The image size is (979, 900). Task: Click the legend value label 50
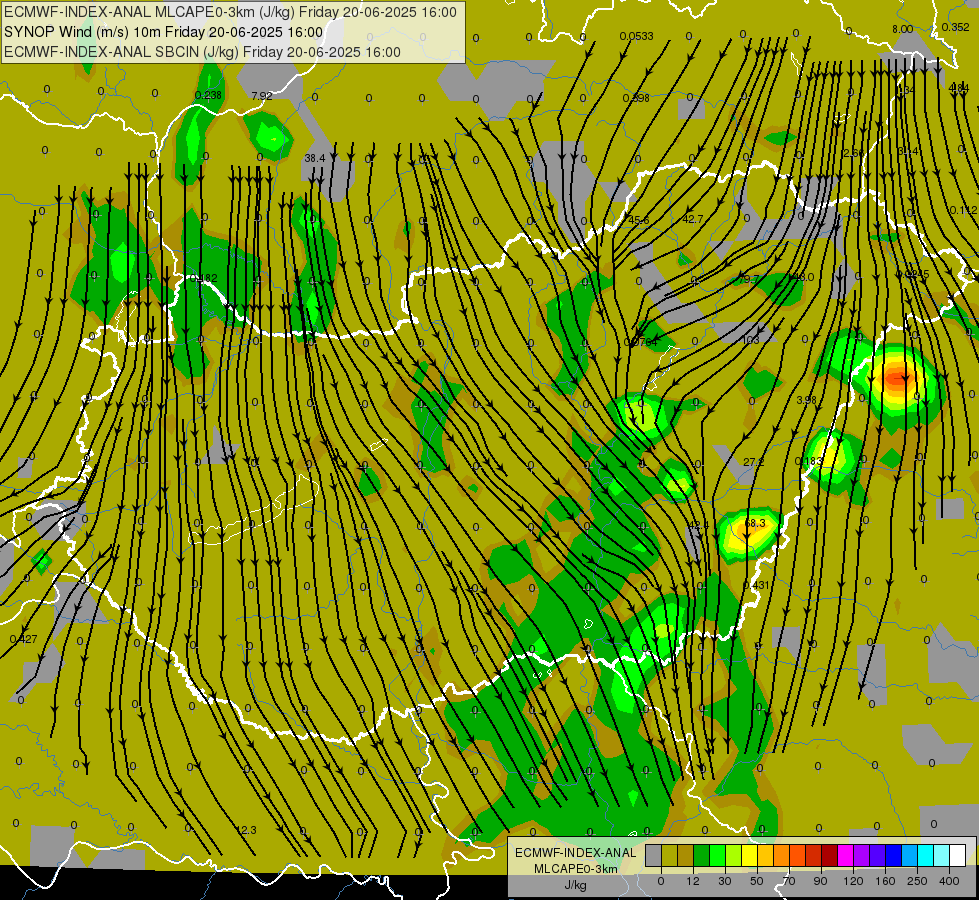[x=757, y=881]
